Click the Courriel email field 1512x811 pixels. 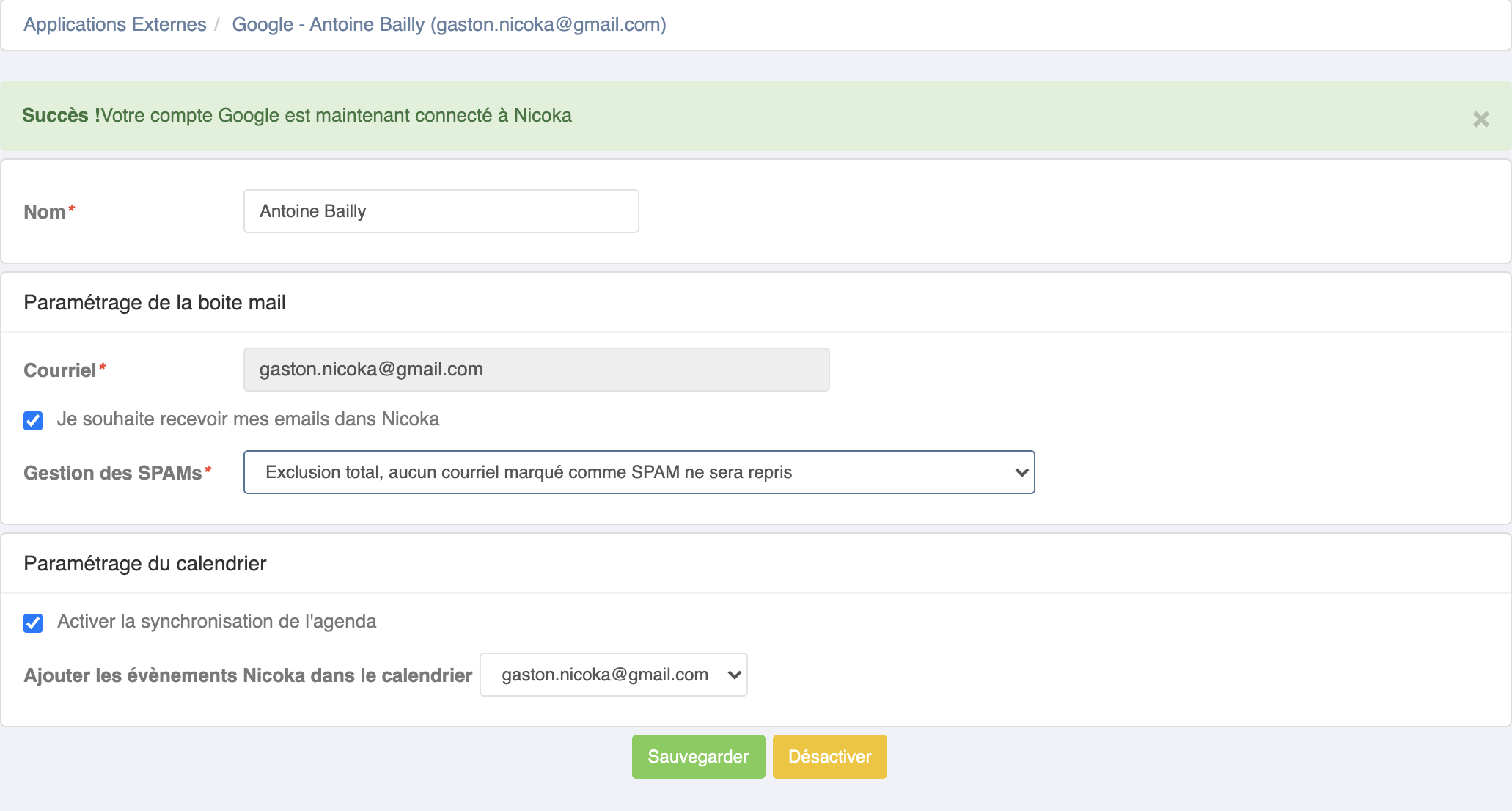[x=536, y=370]
